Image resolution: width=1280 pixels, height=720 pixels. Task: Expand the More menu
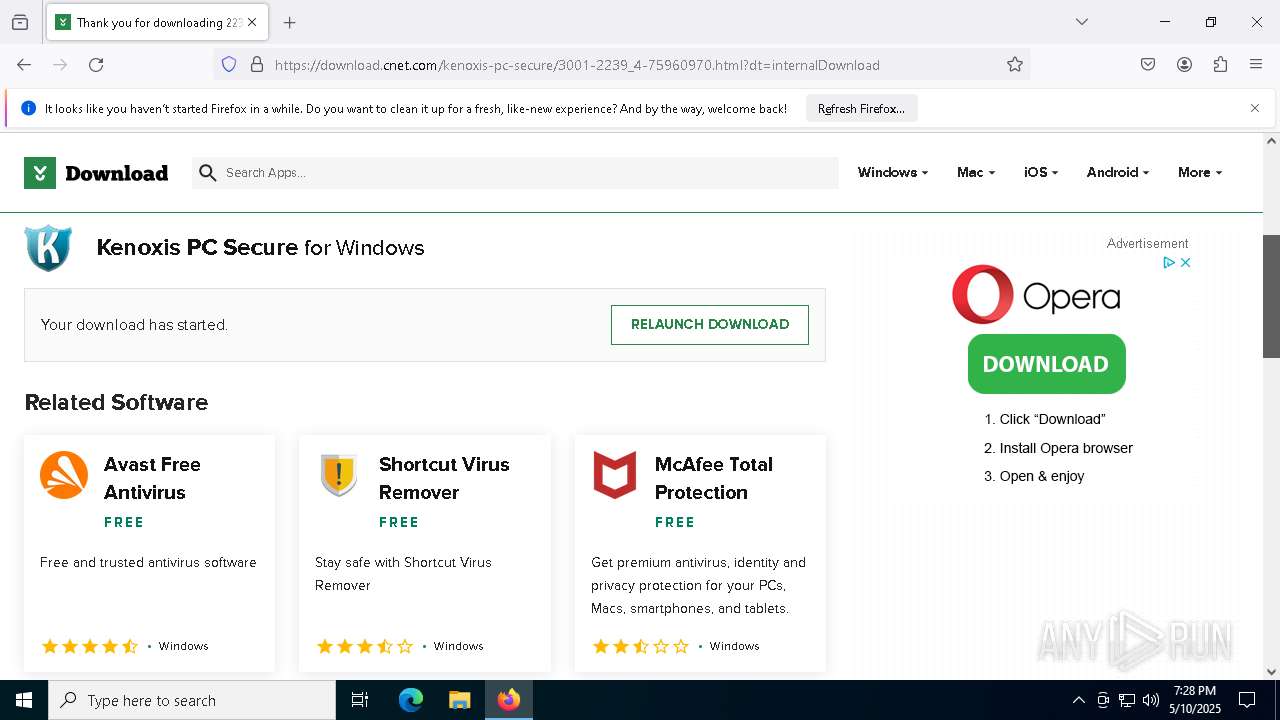pos(1200,172)
